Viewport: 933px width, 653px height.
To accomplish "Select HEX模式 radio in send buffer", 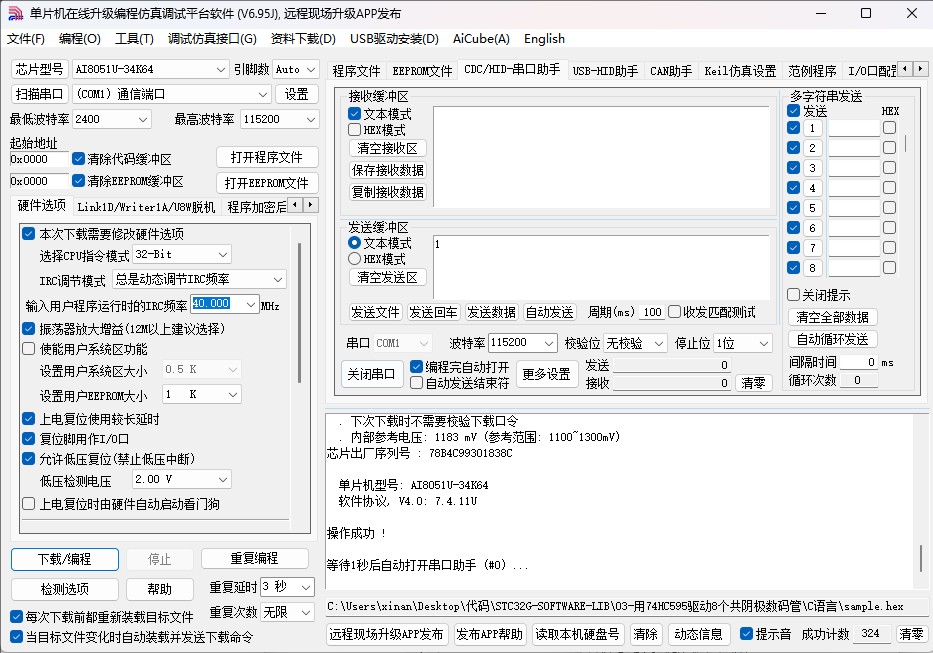I will pos(355,259).
